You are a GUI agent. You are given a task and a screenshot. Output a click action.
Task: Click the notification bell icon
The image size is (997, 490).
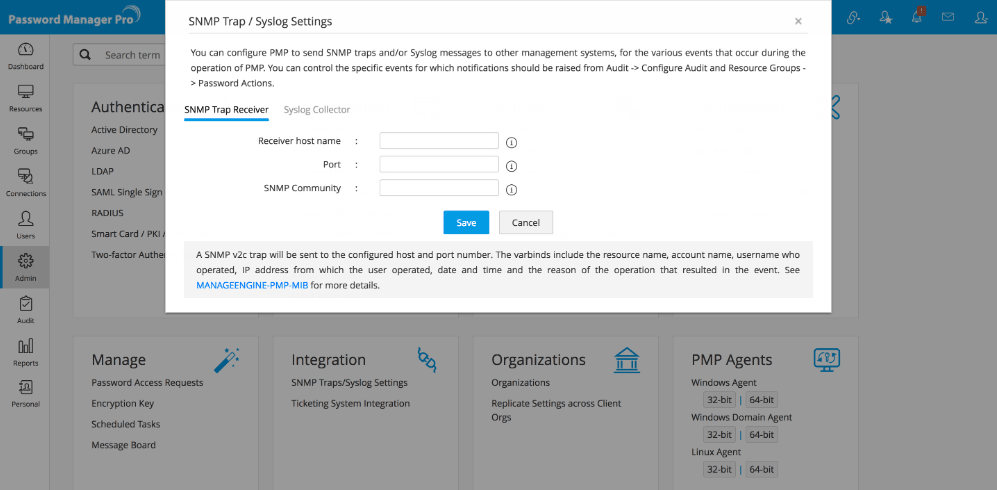pyautogui.click(x=917, y=17)
